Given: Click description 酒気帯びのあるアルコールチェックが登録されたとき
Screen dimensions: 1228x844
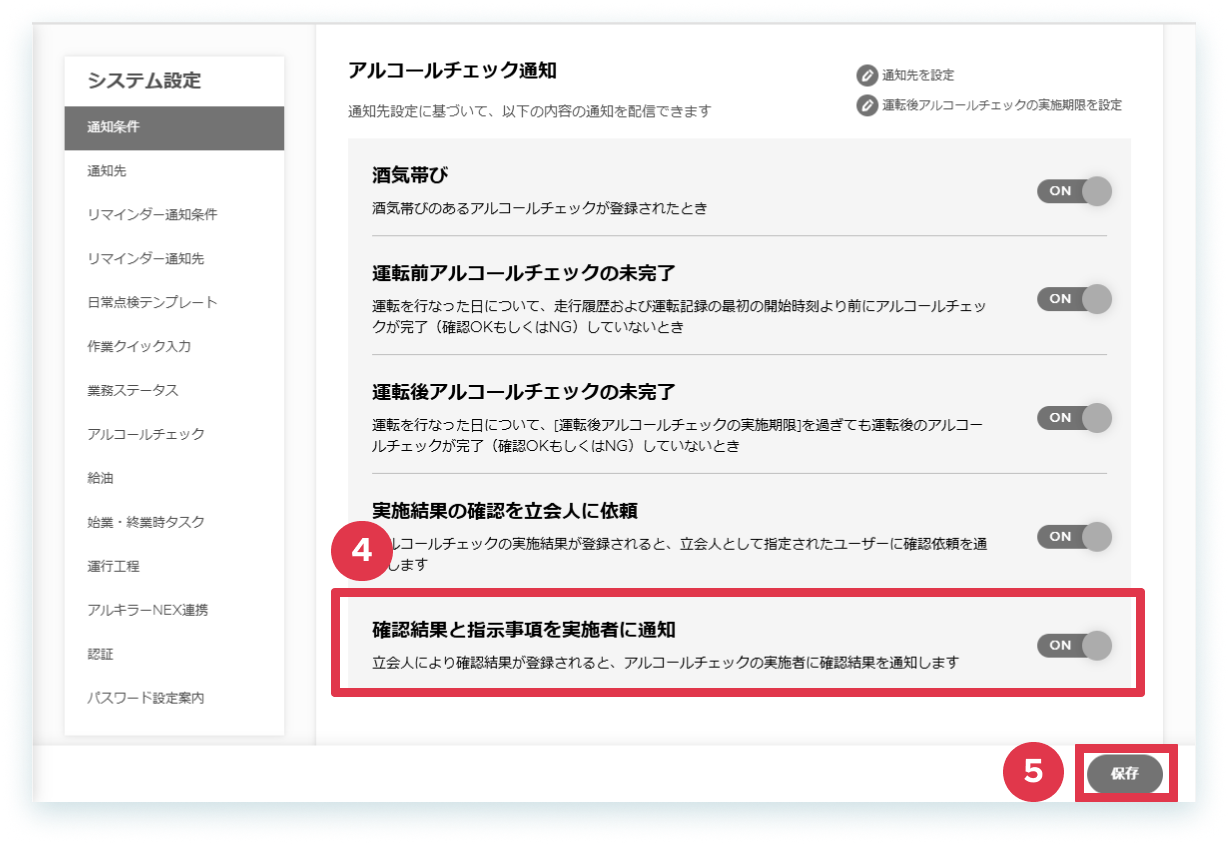Looking at the screenshot, I should pyautogui.click(x=540, y=209).
